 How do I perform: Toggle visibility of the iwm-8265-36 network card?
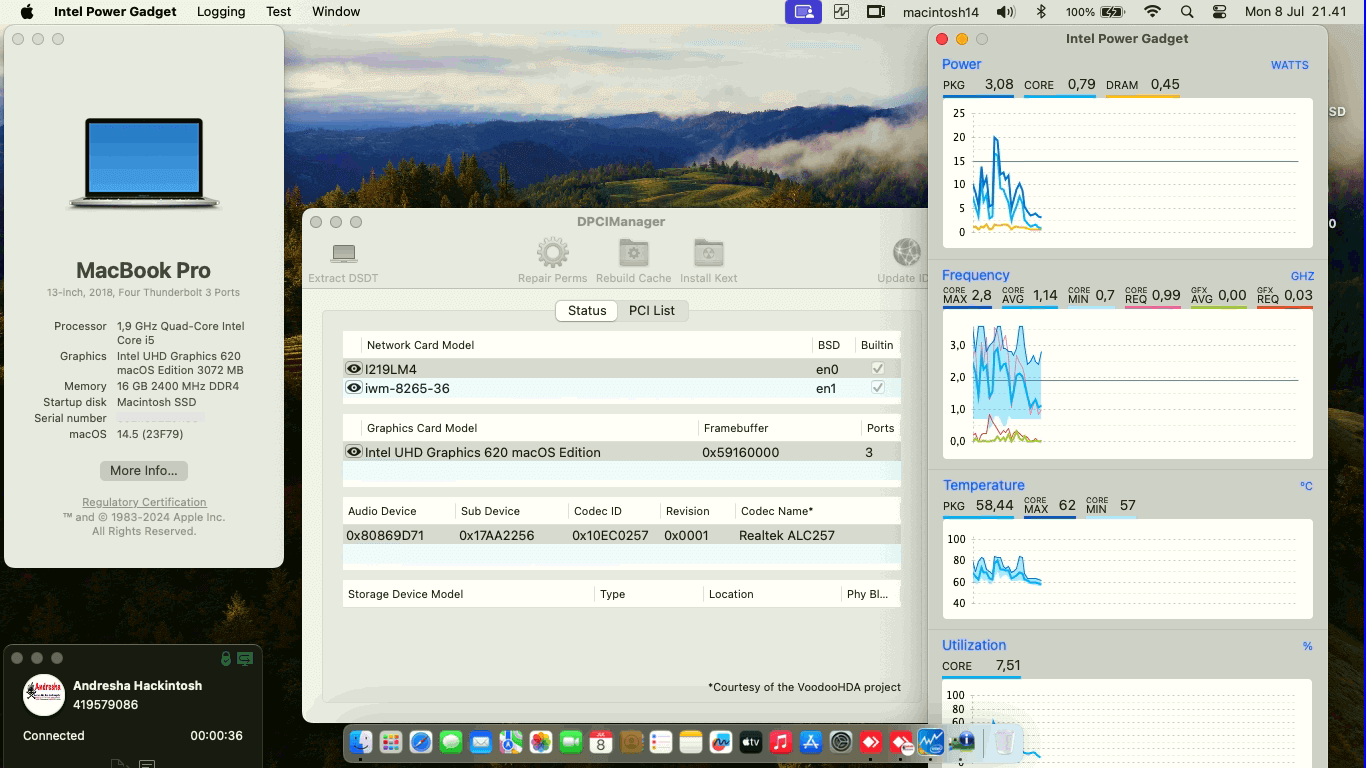tap(354, 388)
